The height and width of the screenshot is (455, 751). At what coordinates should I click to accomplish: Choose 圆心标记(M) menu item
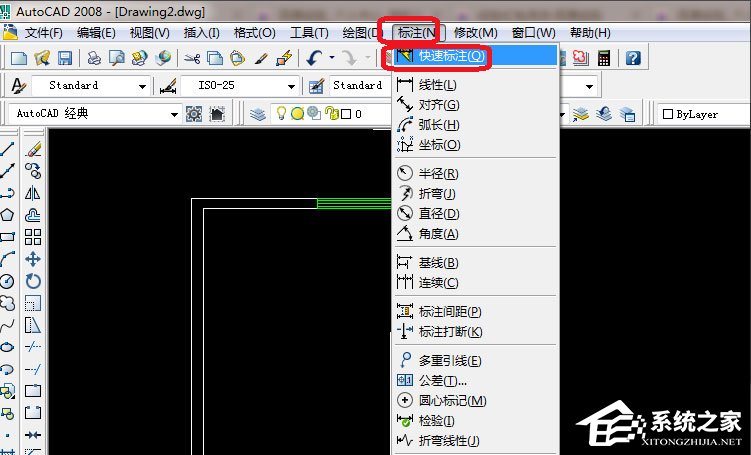pyautogui.click(x=476, y=400)
